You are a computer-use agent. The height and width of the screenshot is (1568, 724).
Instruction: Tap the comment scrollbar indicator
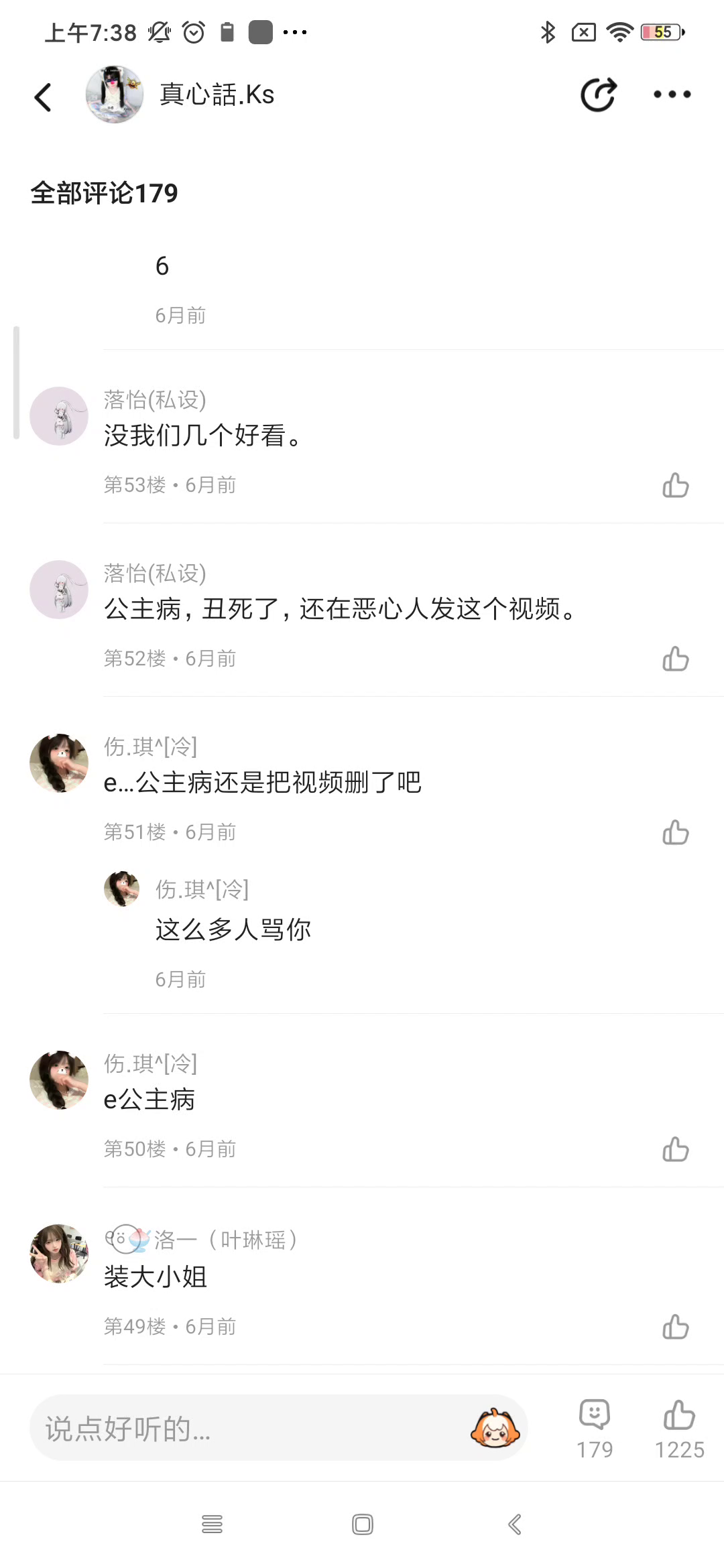[16, 382]
